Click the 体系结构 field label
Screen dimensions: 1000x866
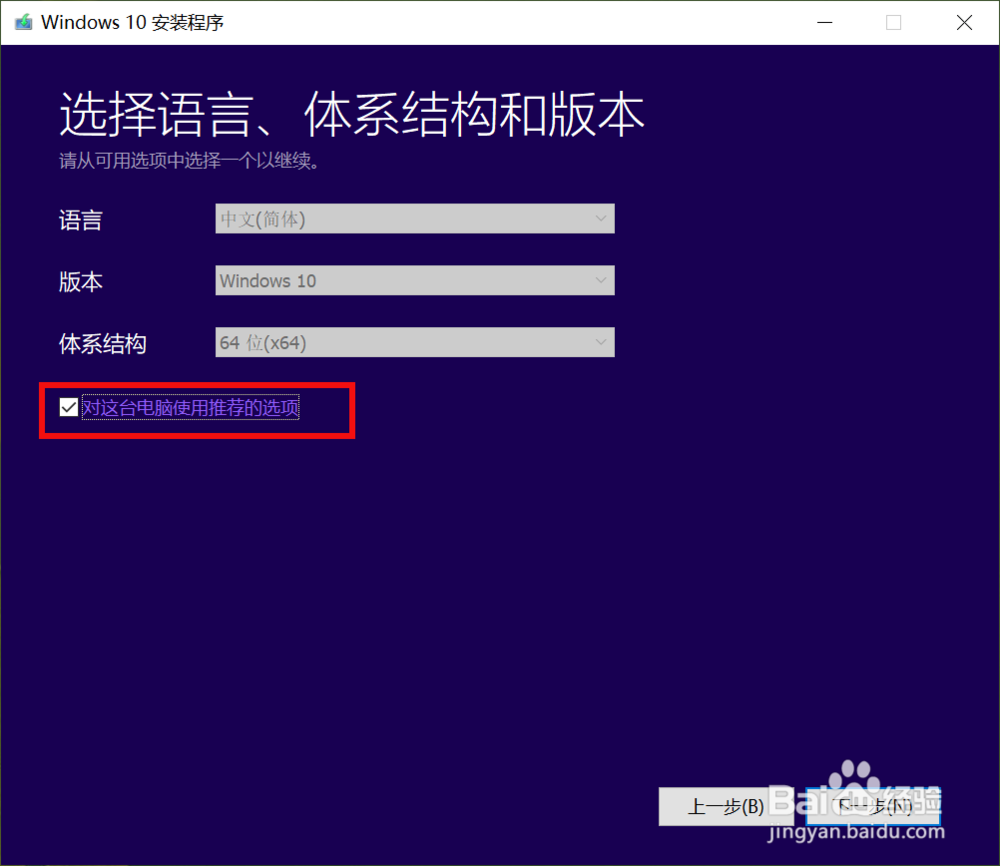[103, 344]
